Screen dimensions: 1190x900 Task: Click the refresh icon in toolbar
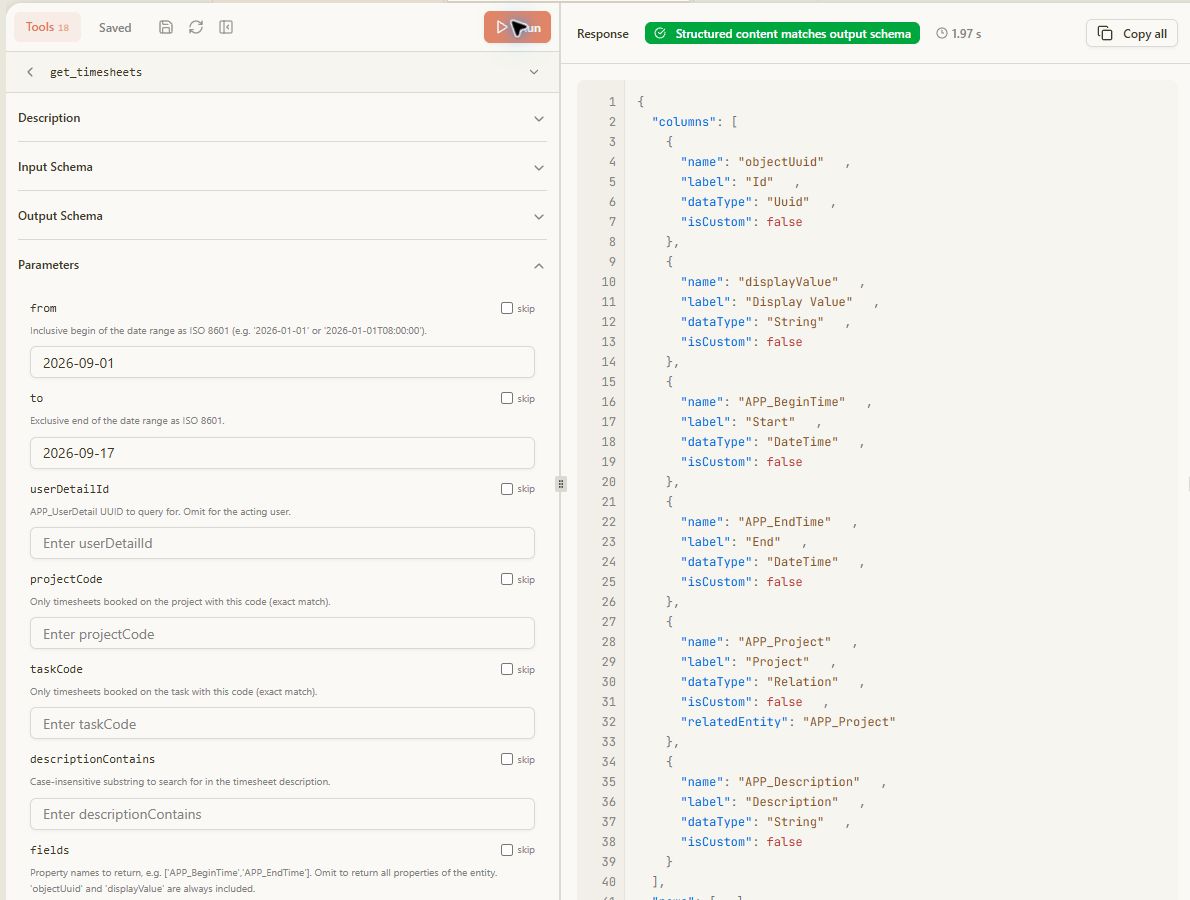tap(196, 27)
